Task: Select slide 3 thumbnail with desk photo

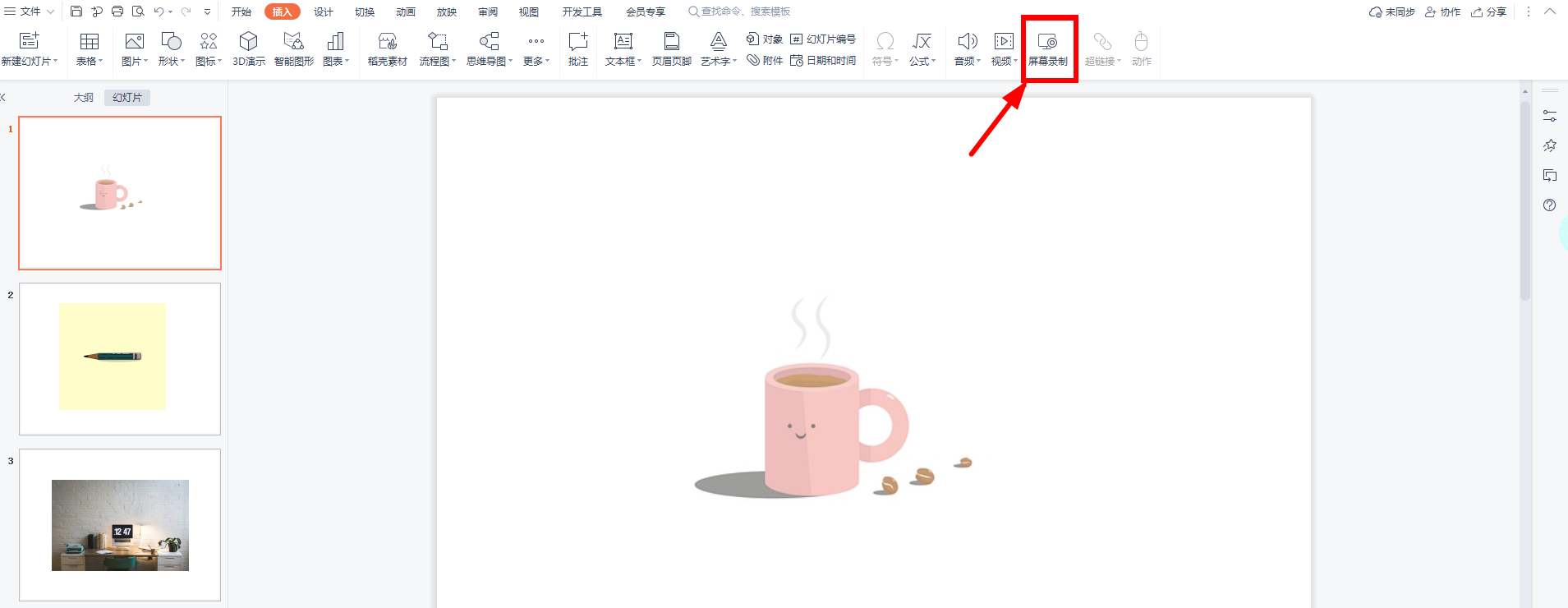Action: [x=120, y=525]
